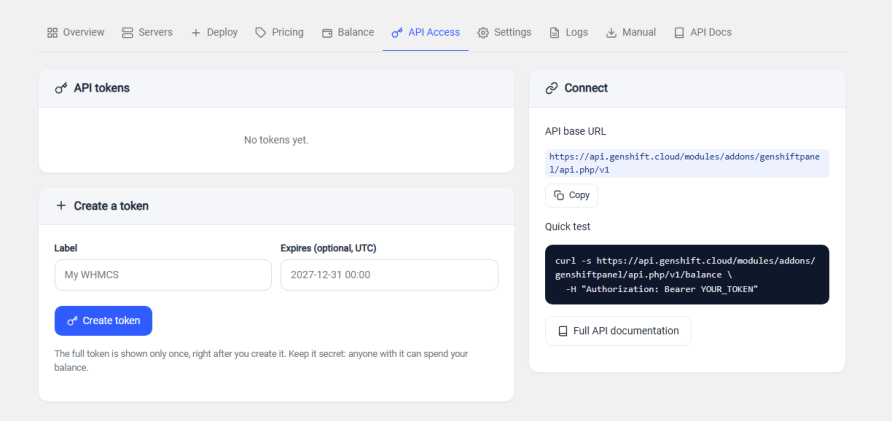
Task: Click the API Access key icon
Action: click(397, 32)
